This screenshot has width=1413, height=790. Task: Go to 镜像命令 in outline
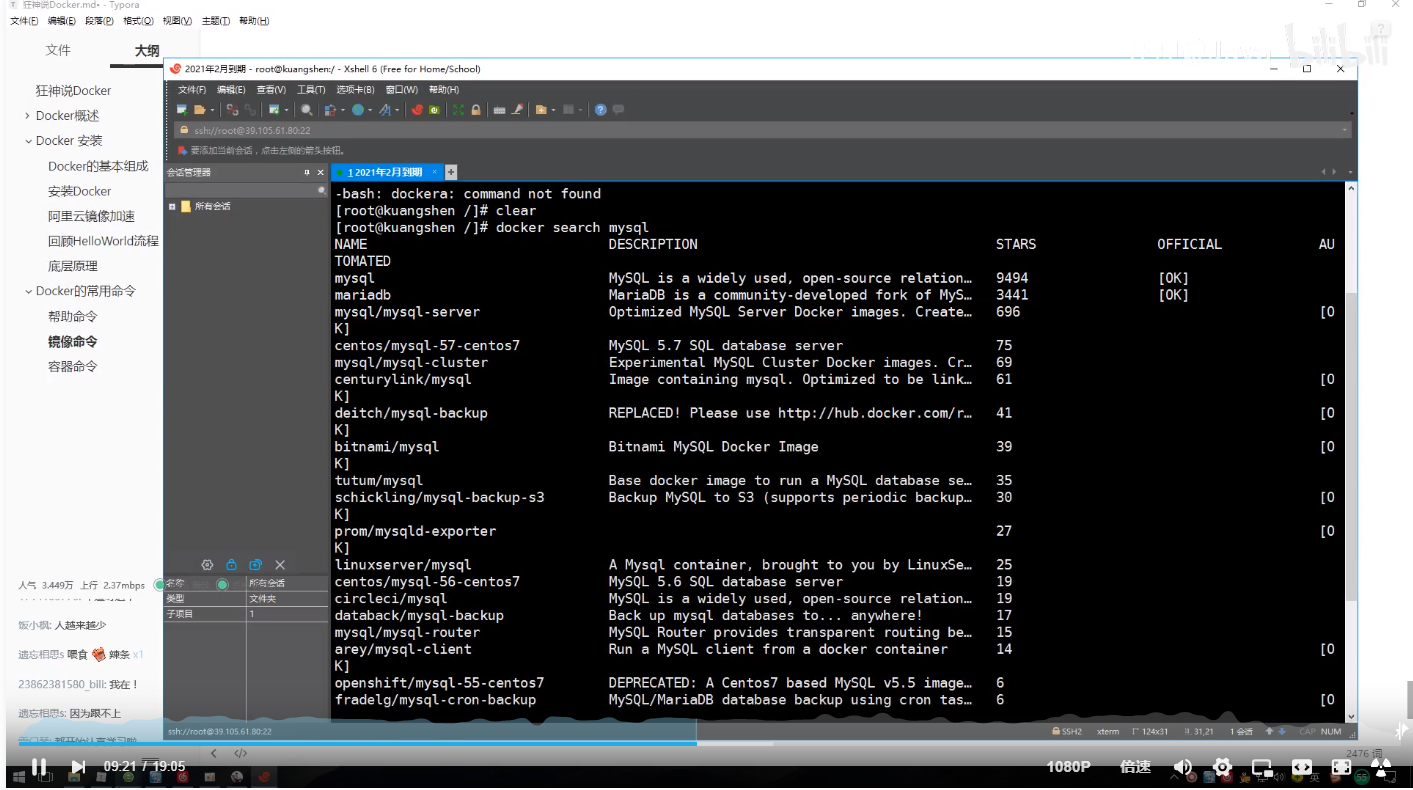(x=73, y=341)
